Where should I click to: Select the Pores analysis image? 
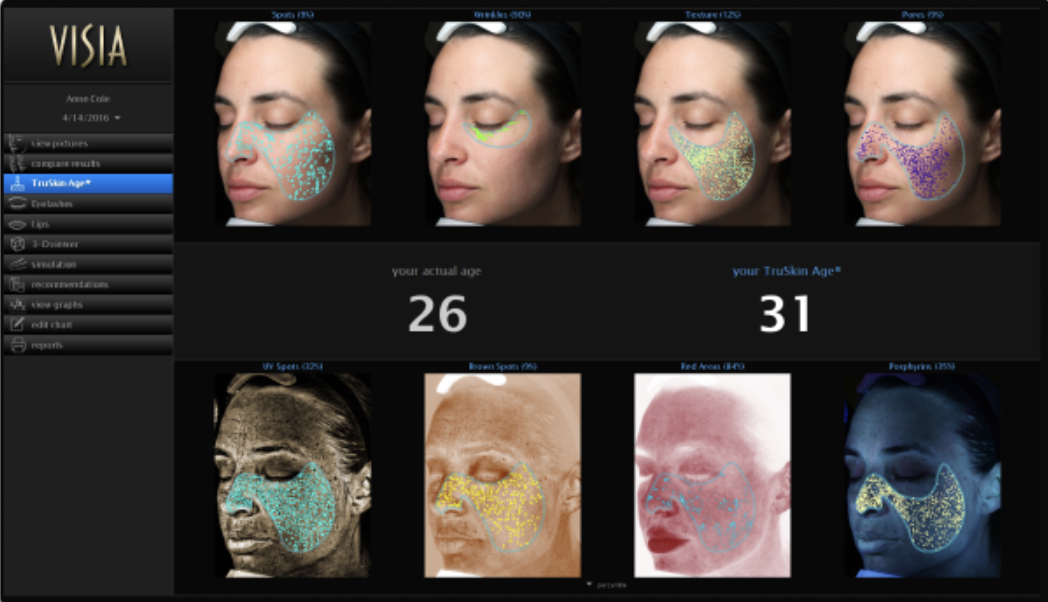pos(922,124)
